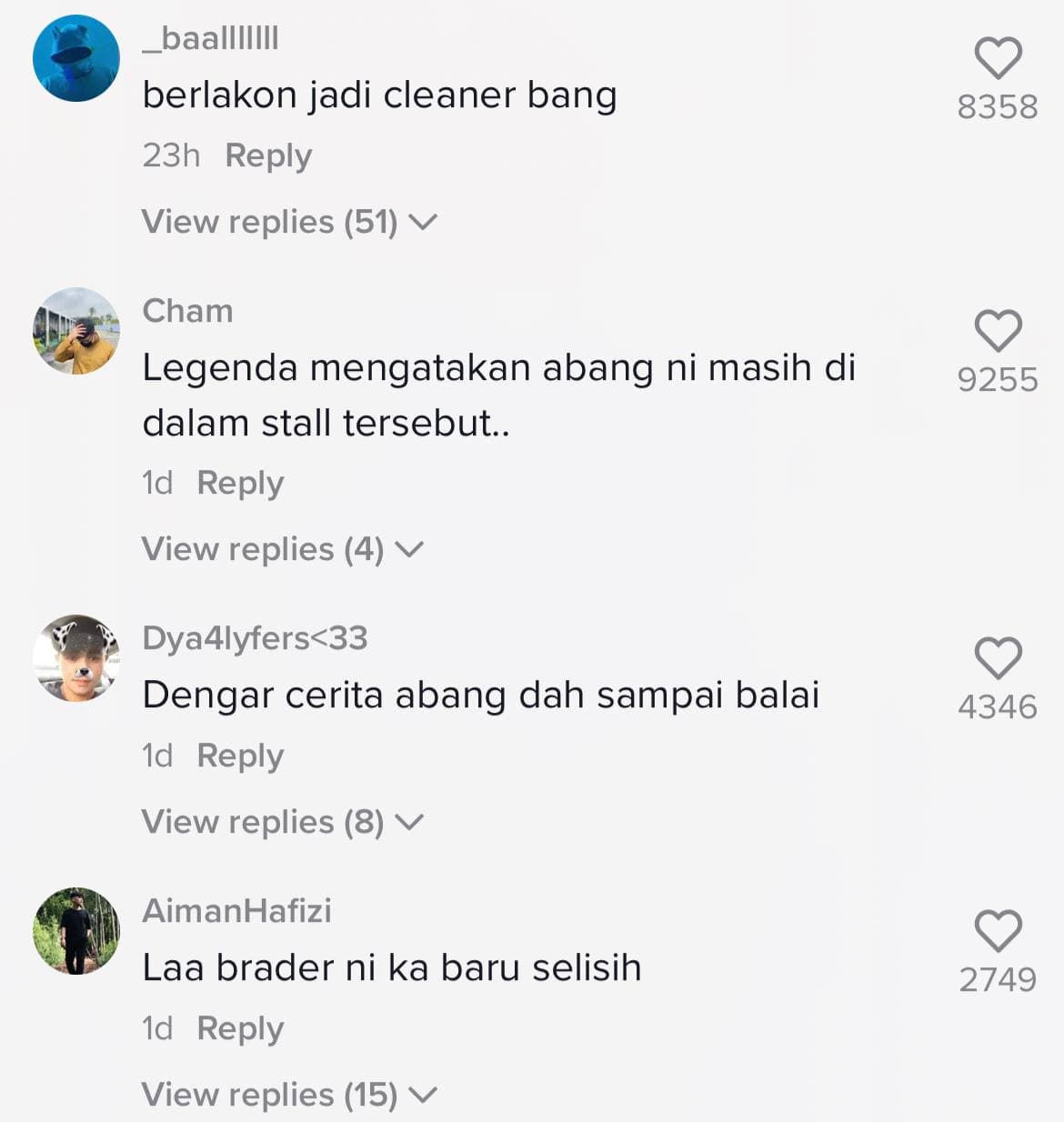This screenshot has height=1122, width=1064.
Task: Open AimanHafizi's profile avatar
Action: tap(76, 931)
